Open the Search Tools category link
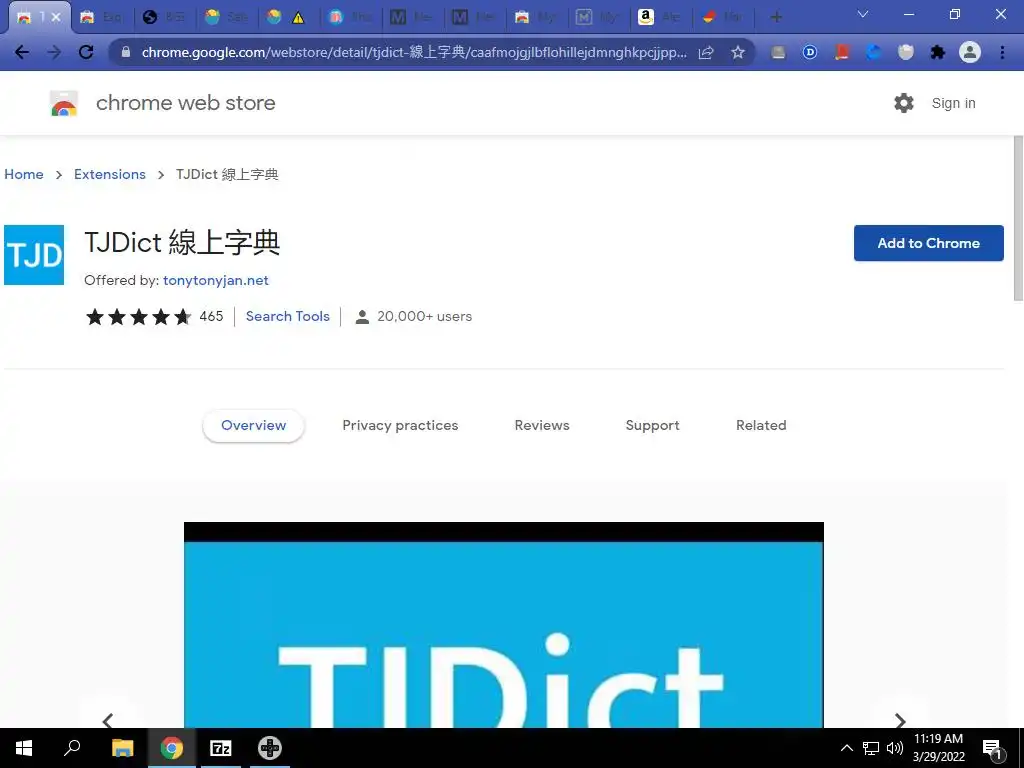The image size is (1024, 768). tap(287, 316)
